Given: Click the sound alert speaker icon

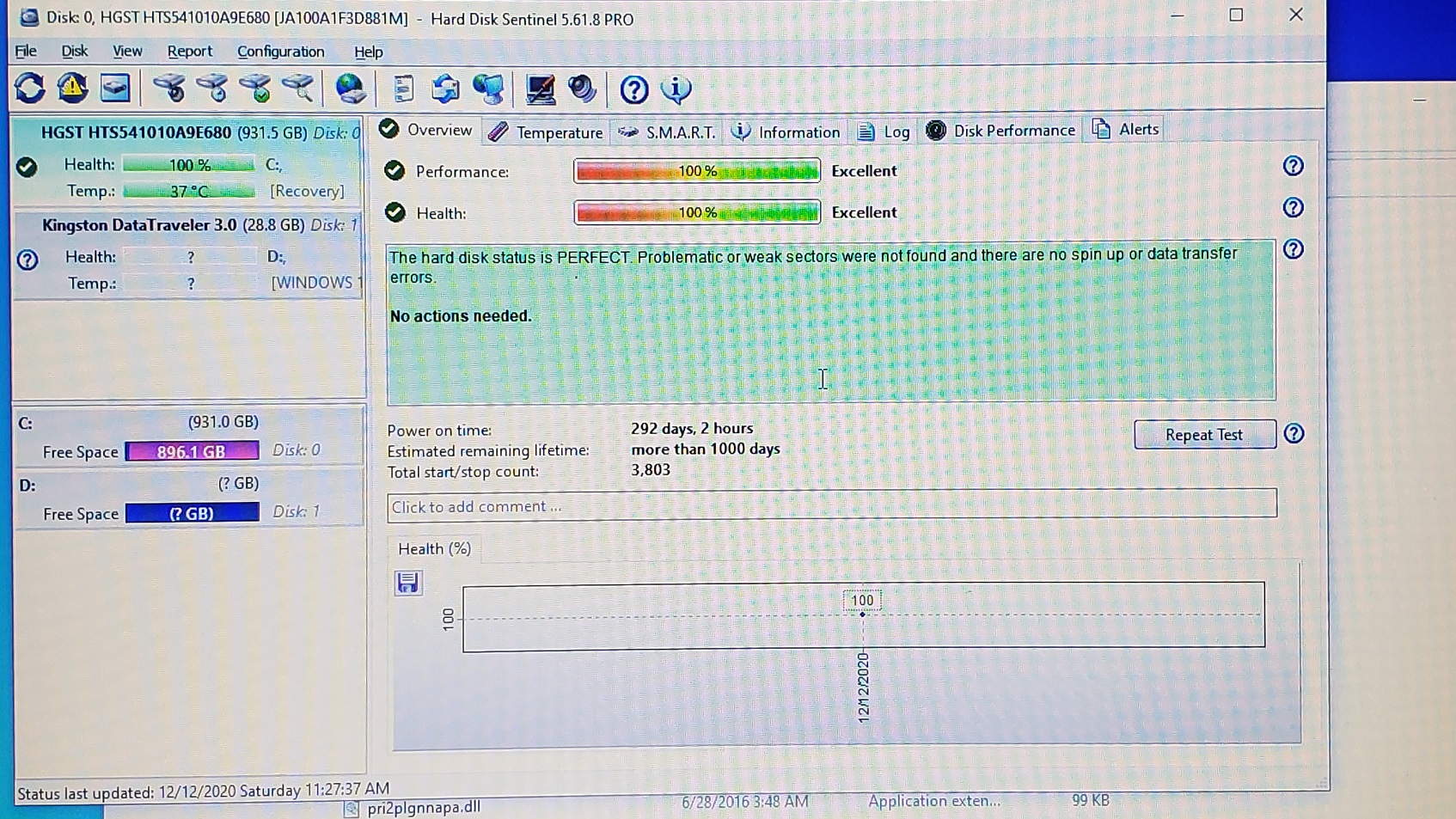Looking at the screenshot, I should (x=581, y=89).
